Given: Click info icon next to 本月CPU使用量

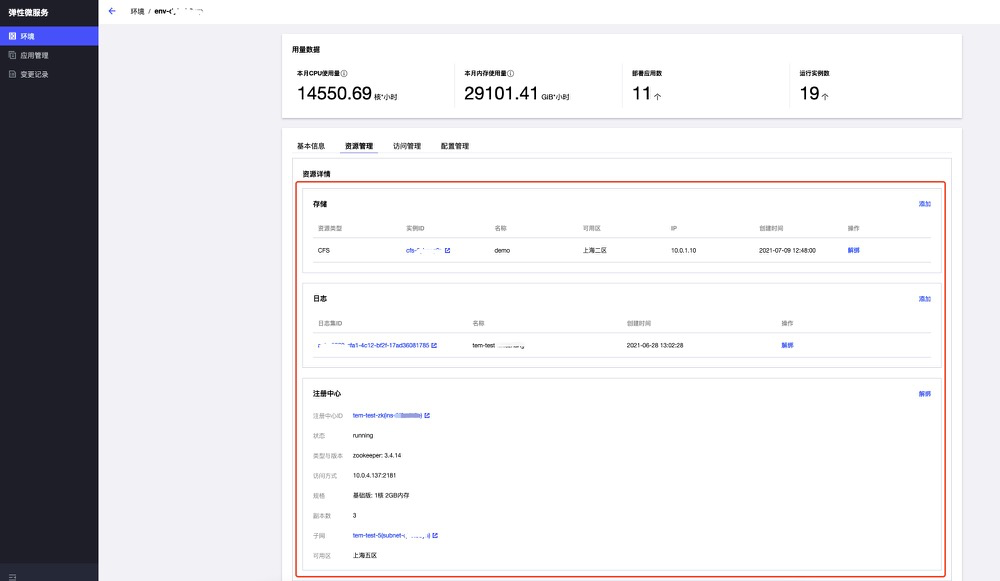Looking at the screenshot, I should 344,73.
